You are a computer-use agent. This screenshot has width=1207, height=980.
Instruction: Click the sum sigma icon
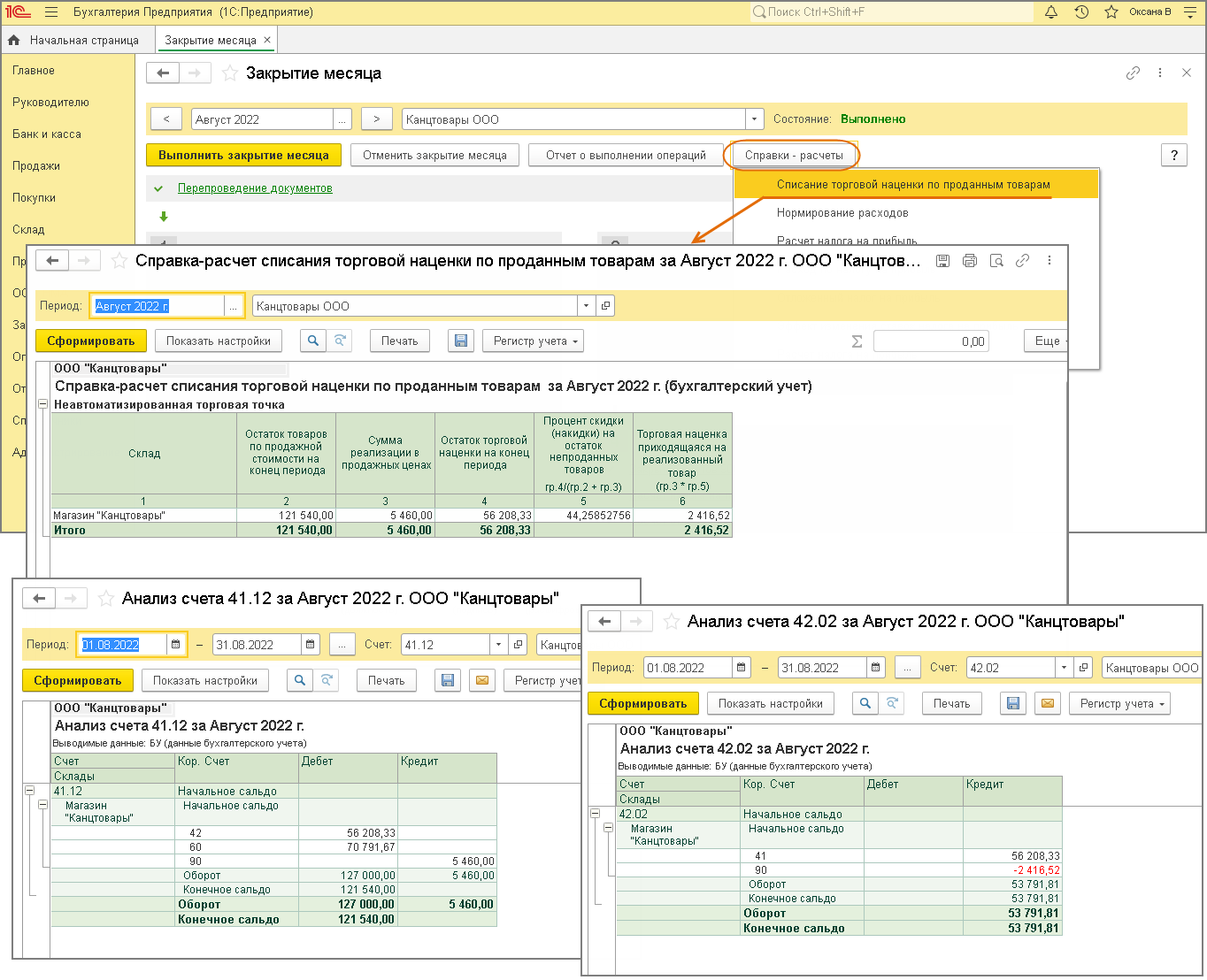coord(857,341)
